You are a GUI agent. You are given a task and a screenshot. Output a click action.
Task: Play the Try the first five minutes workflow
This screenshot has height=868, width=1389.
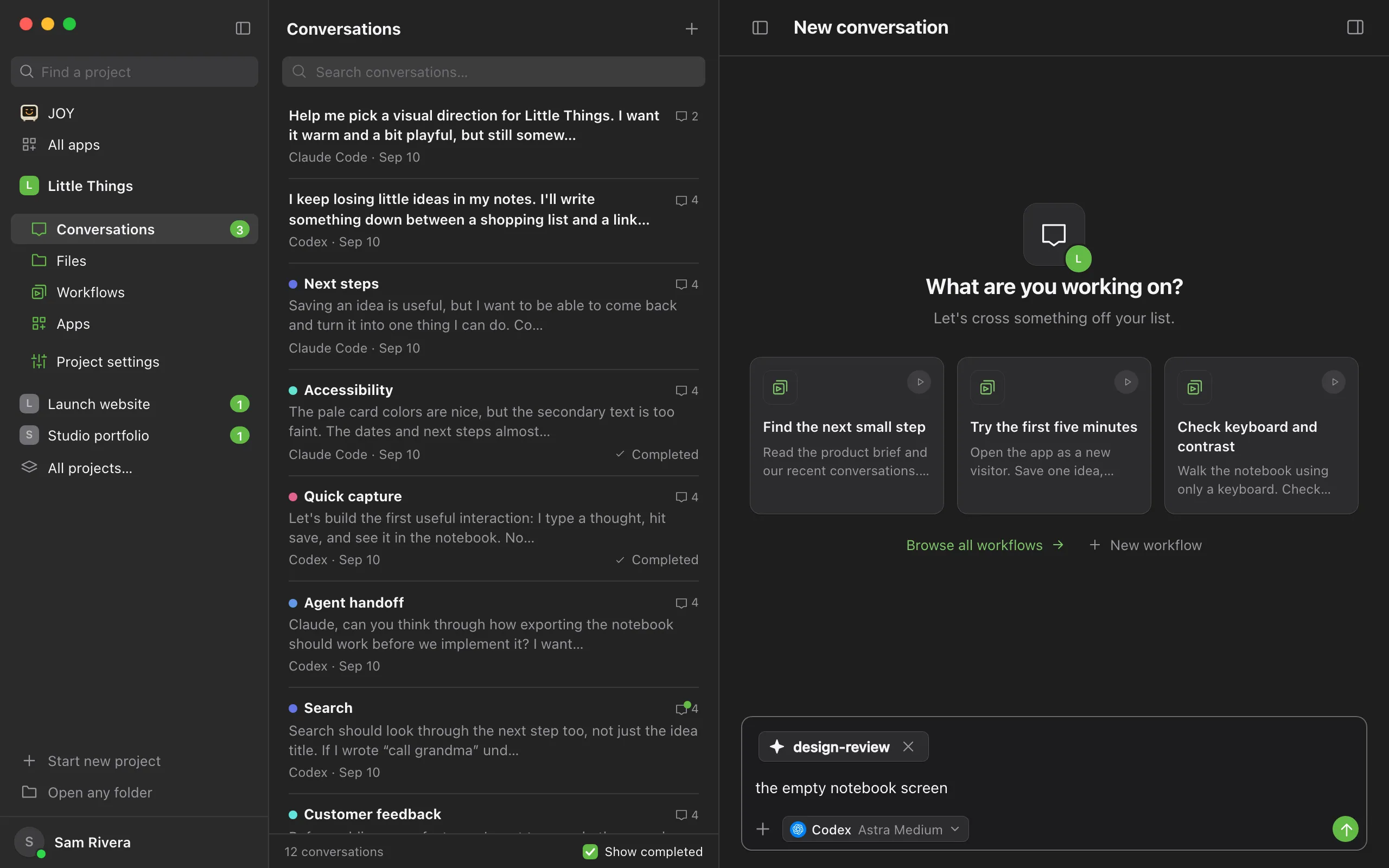[1127, 382]
